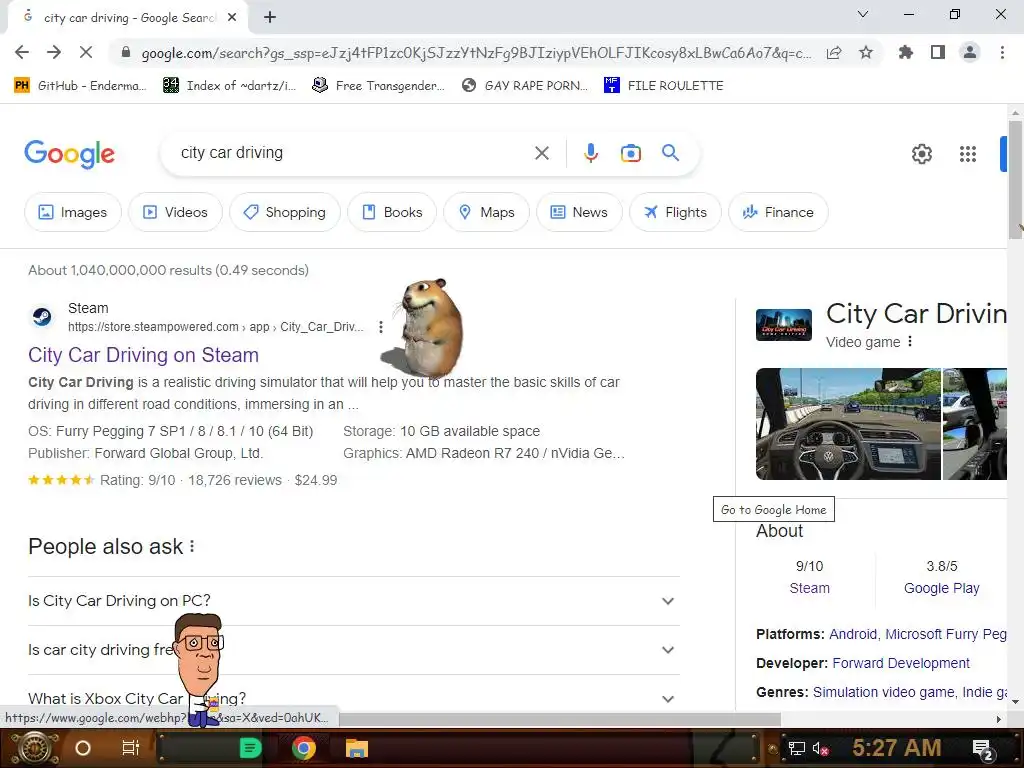Go forward to next page
Image resolution: width=1024 pixels, height=768 pixels.
pyautogui.click(x=54, y=52)
